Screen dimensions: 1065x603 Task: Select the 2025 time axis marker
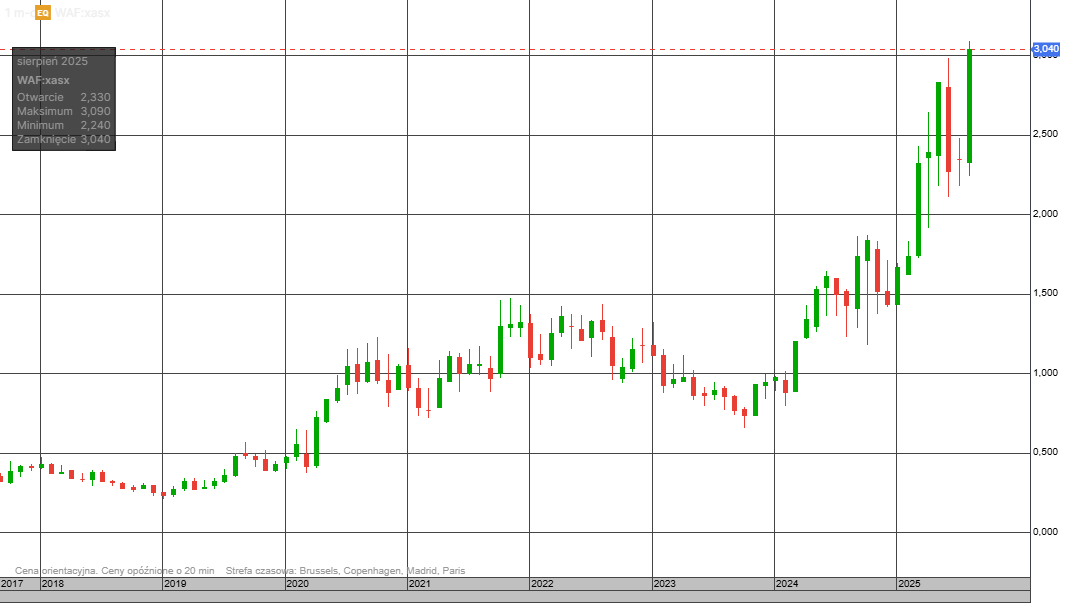coord(909,584)
